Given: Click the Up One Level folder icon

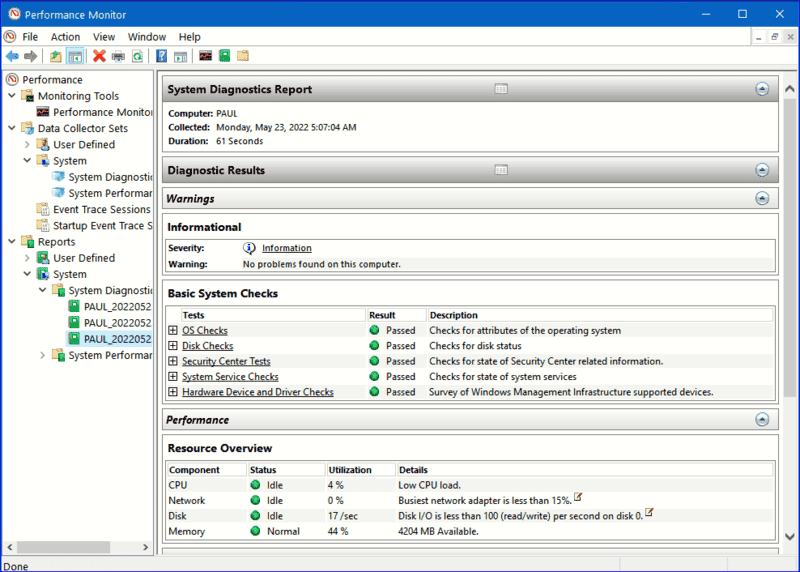Looking at the screenshot, I should [56, 56].
